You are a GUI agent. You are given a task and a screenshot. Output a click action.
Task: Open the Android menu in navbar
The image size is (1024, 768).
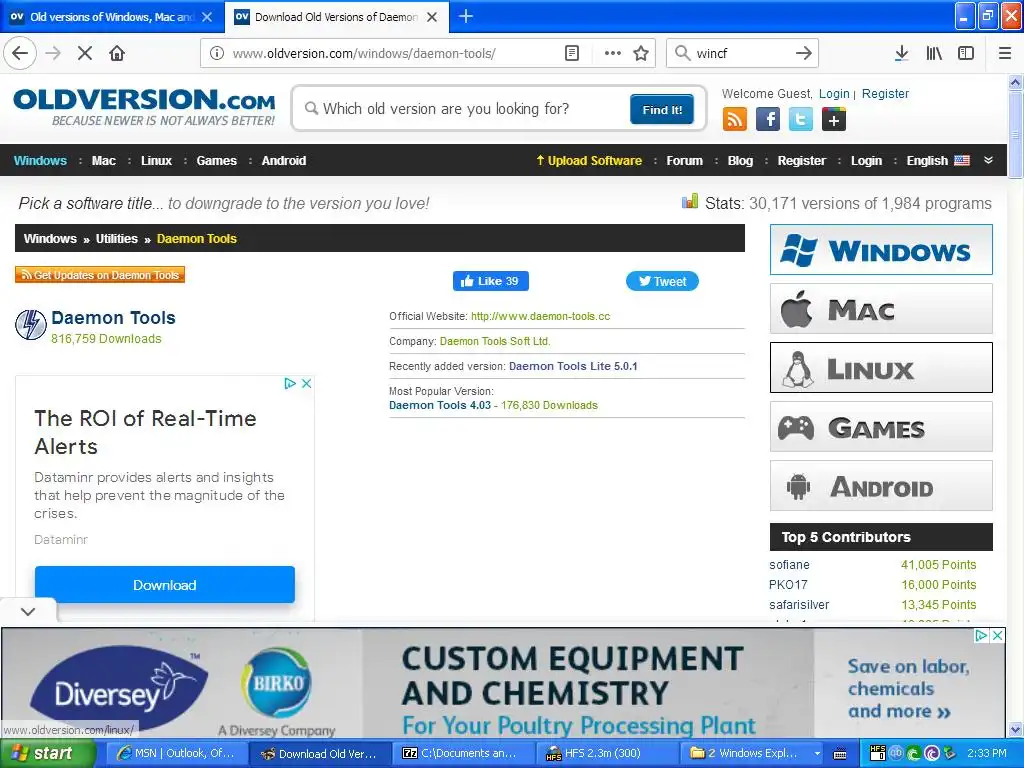(283, 161)
